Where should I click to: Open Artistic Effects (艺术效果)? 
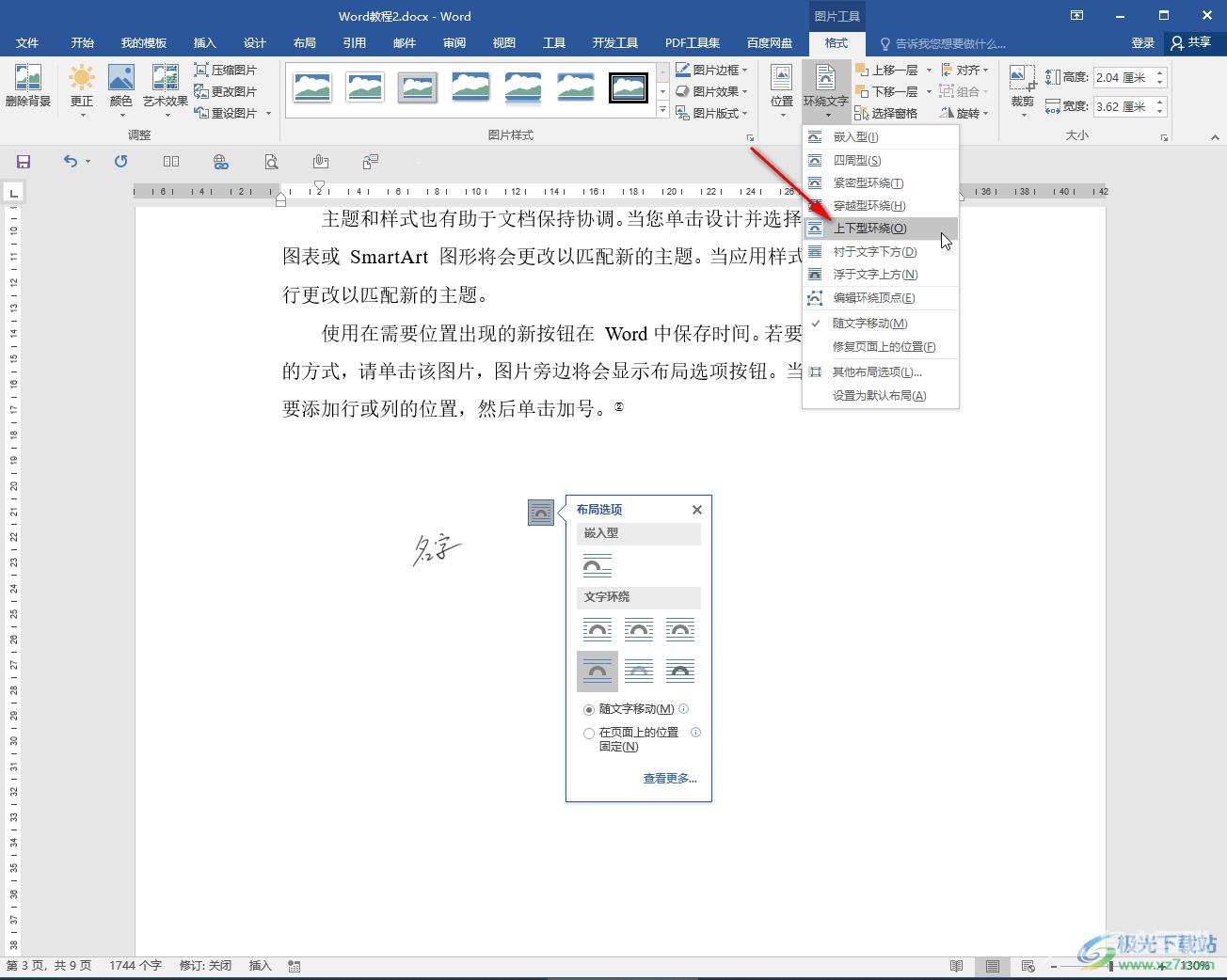pyautogui.click(x=166, y=90)
